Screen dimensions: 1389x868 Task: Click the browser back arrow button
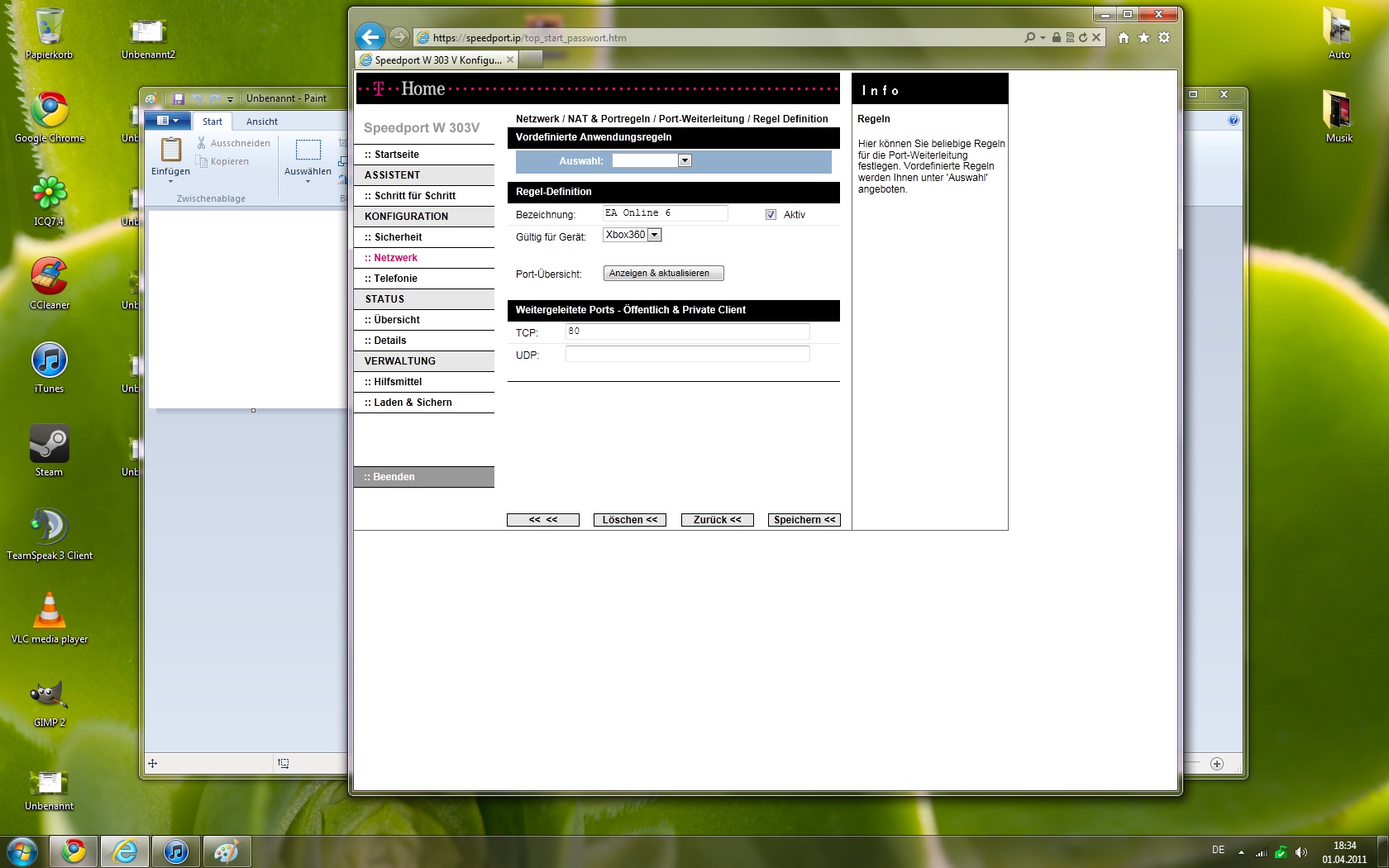370,37
